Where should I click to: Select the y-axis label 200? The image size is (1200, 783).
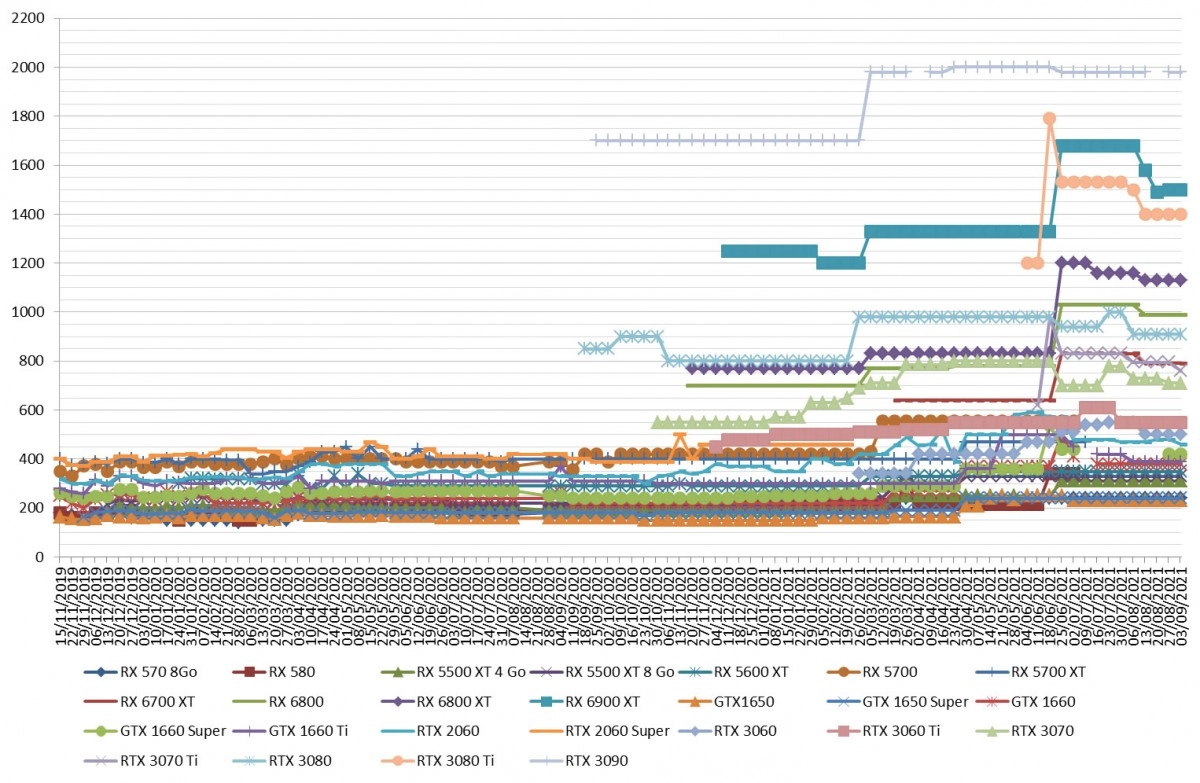pos(33,508)
